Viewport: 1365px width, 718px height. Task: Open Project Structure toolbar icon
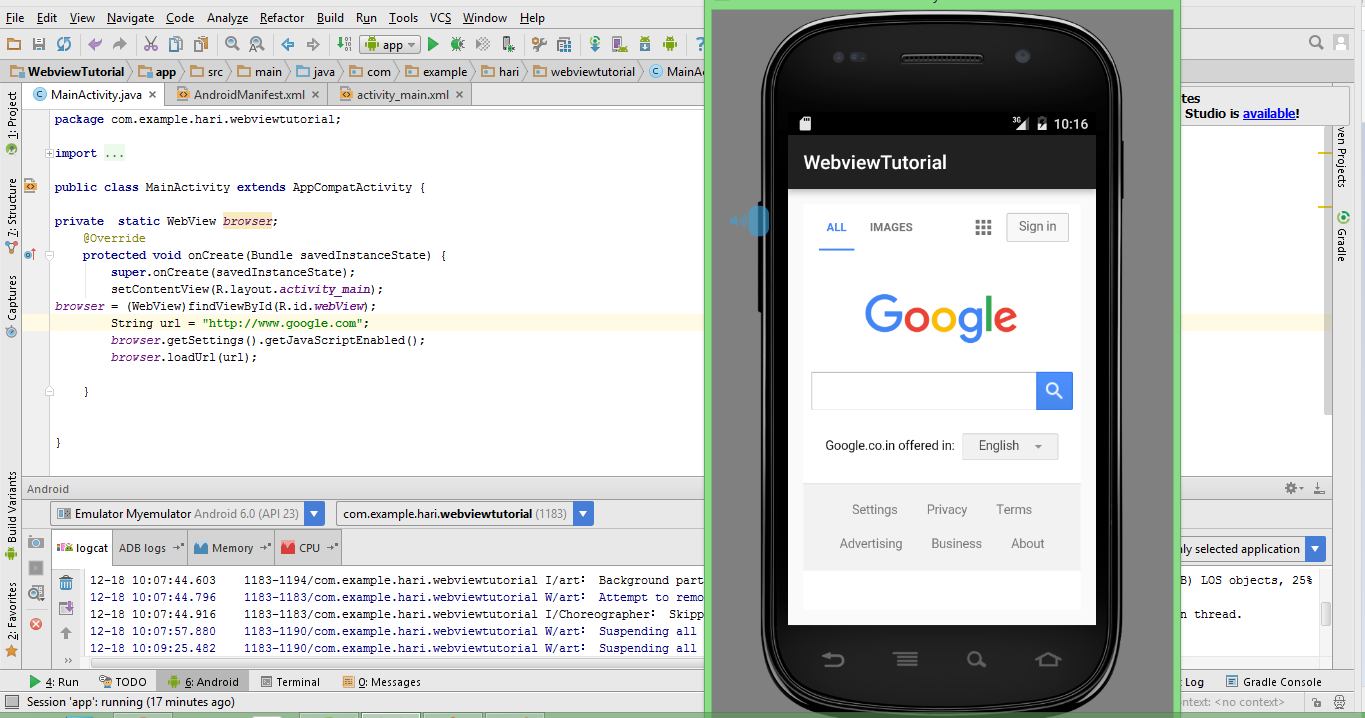pos(564,44)
